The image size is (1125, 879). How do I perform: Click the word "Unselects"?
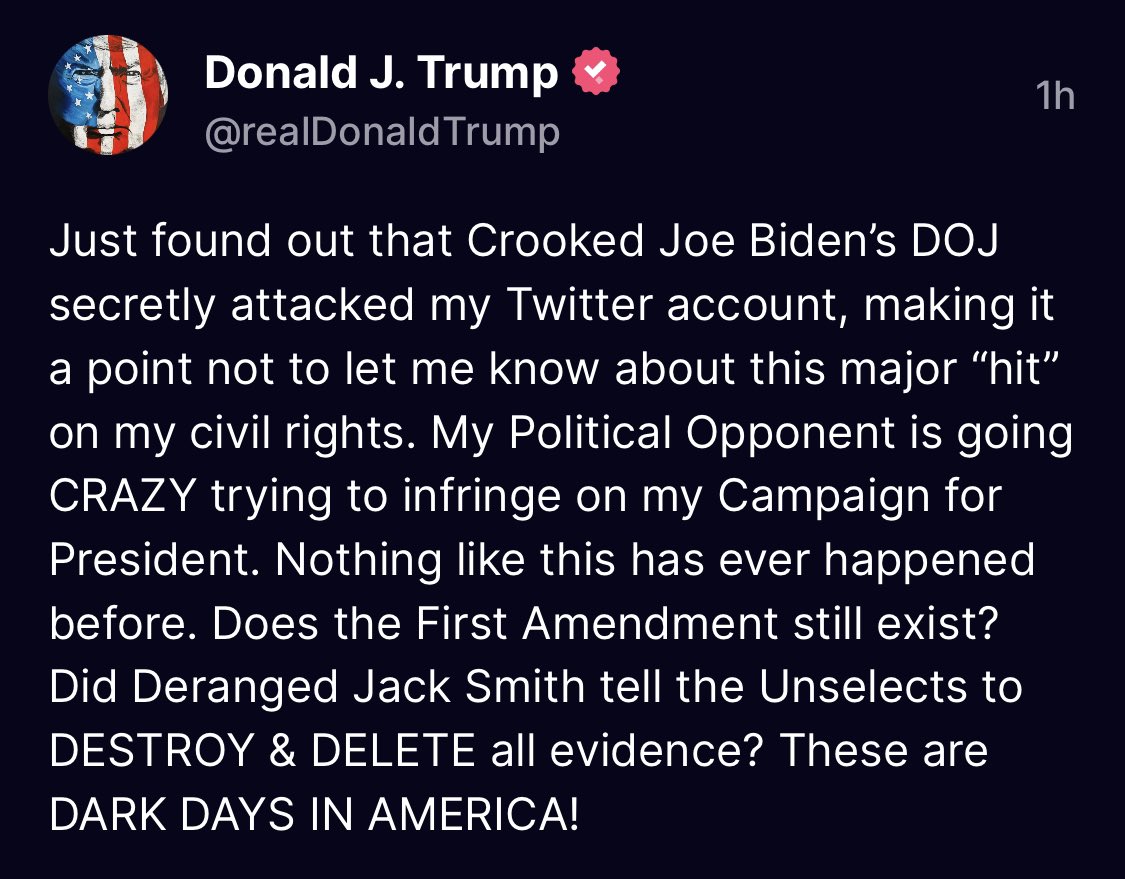click(x=863, y=687)
